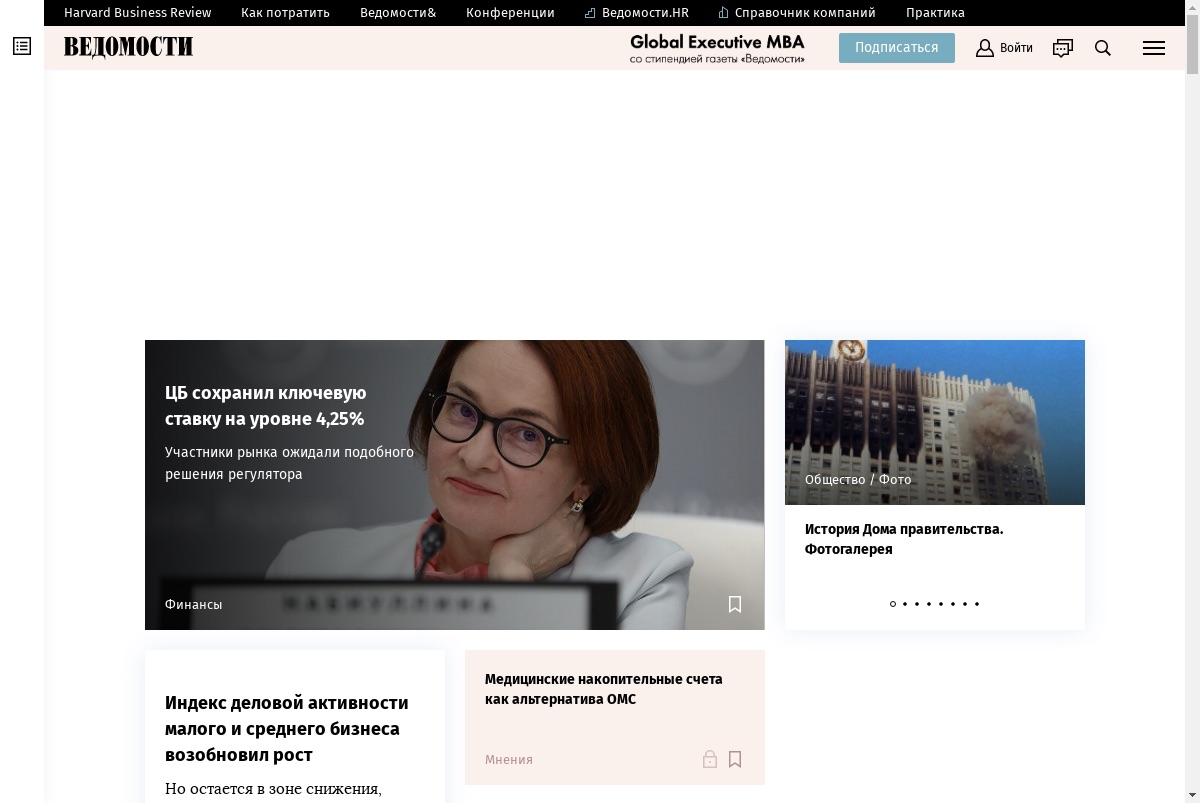Click the user profile icon next to Войти
This screenshot has height=803, width=1200.
point(985,48)
